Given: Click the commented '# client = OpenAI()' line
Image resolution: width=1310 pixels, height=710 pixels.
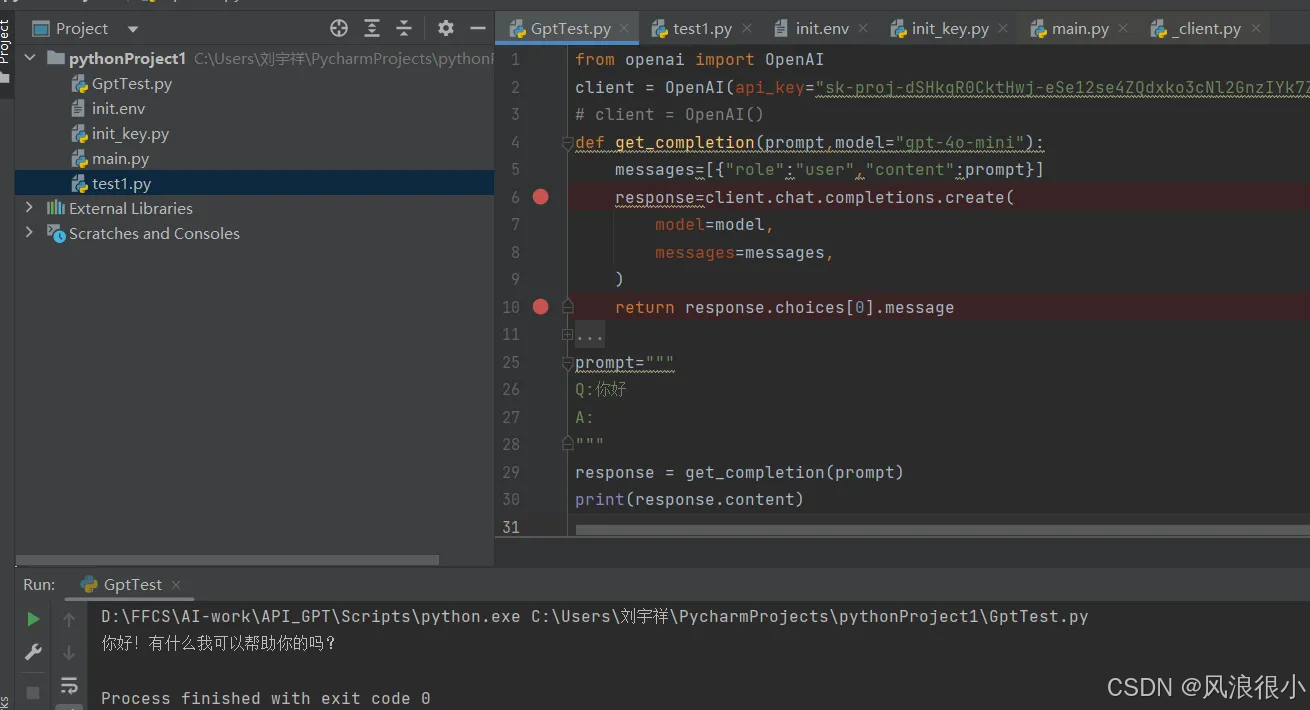Looking at the screenshot, I should pyautogui.click(x=669, y=115).
